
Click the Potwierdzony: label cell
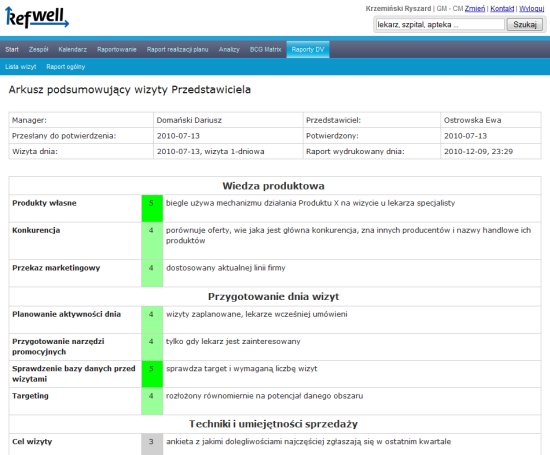point(372,136)
